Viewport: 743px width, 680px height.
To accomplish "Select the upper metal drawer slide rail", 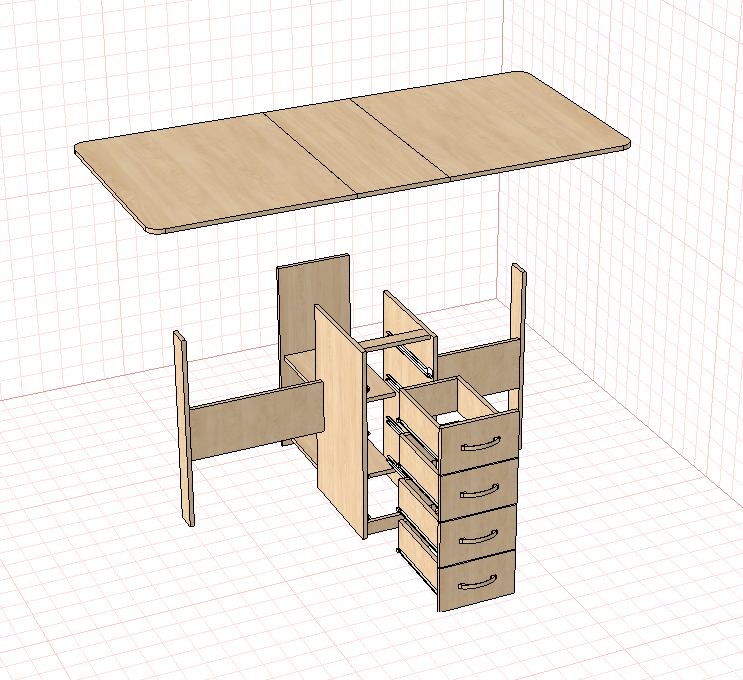I will click(x=415, y=359).
